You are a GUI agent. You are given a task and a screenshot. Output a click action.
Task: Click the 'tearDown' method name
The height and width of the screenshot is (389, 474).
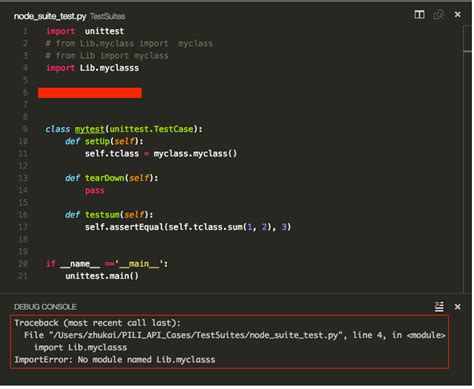104,178
